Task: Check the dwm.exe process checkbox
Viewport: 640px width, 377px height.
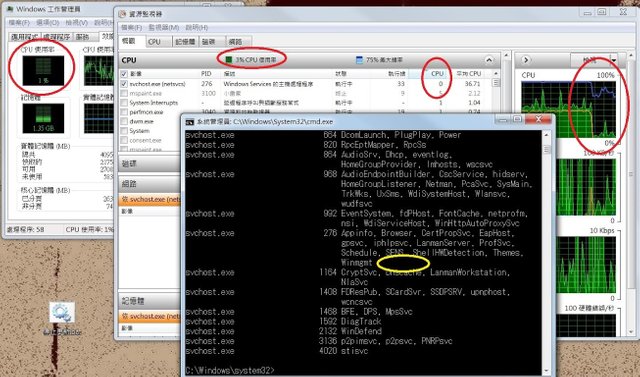Action: [124, 122]
